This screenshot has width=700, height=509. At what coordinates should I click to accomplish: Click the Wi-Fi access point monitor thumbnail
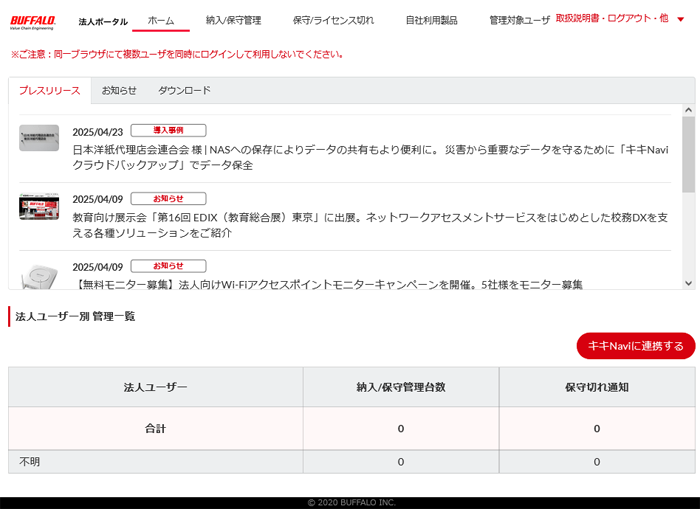tap(39, 275)
